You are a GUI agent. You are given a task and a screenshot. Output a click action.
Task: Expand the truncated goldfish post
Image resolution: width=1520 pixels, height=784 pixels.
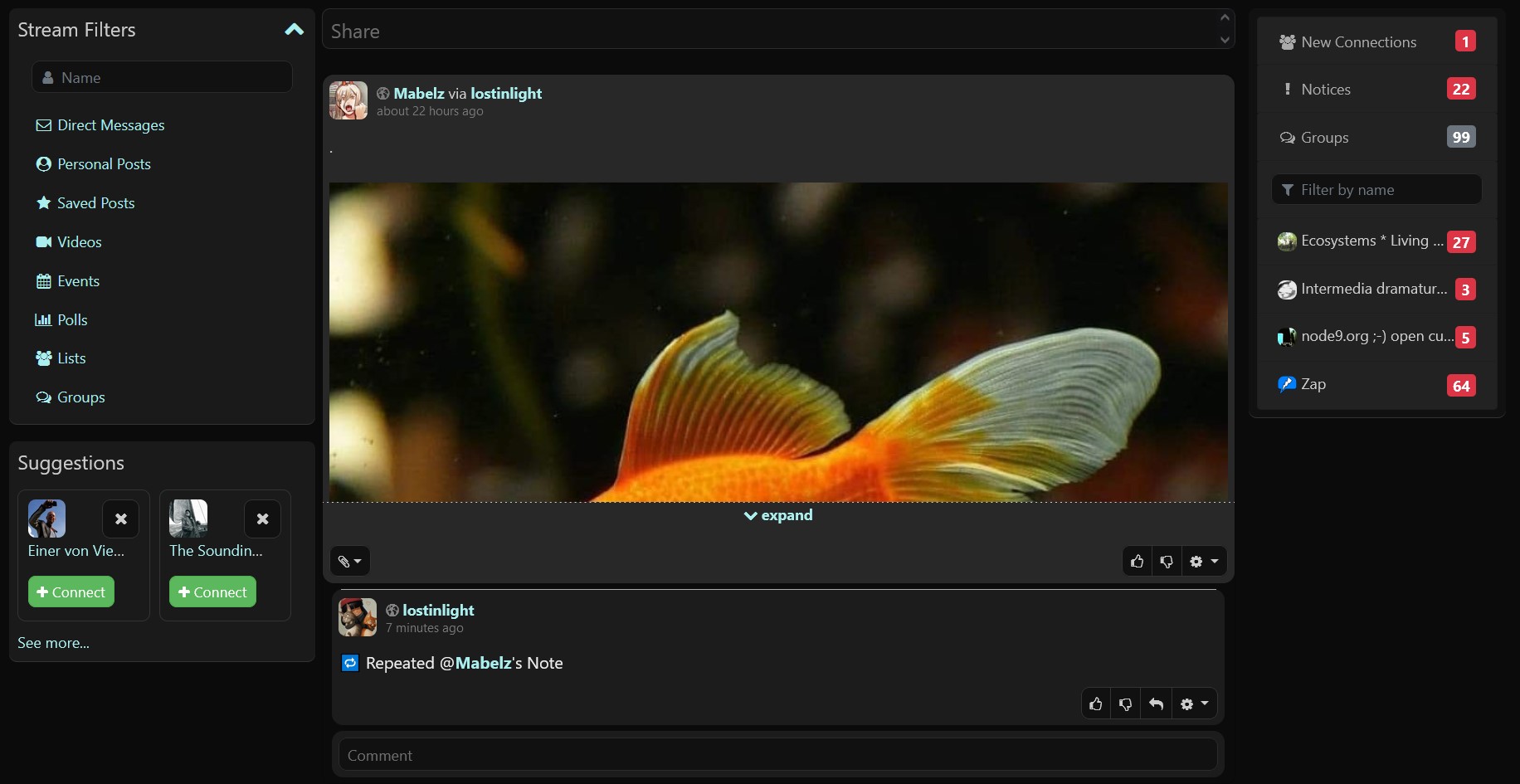778,515
